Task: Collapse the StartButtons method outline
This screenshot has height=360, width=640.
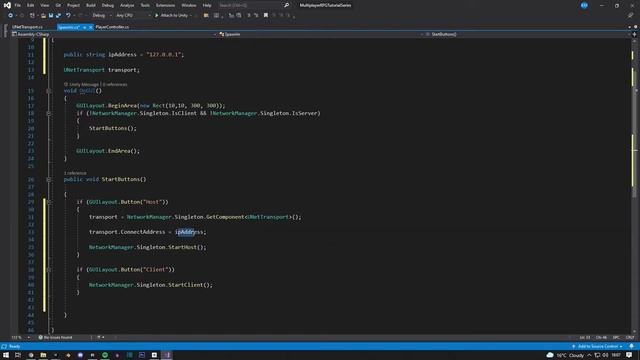Action: [x=49, y=179]
